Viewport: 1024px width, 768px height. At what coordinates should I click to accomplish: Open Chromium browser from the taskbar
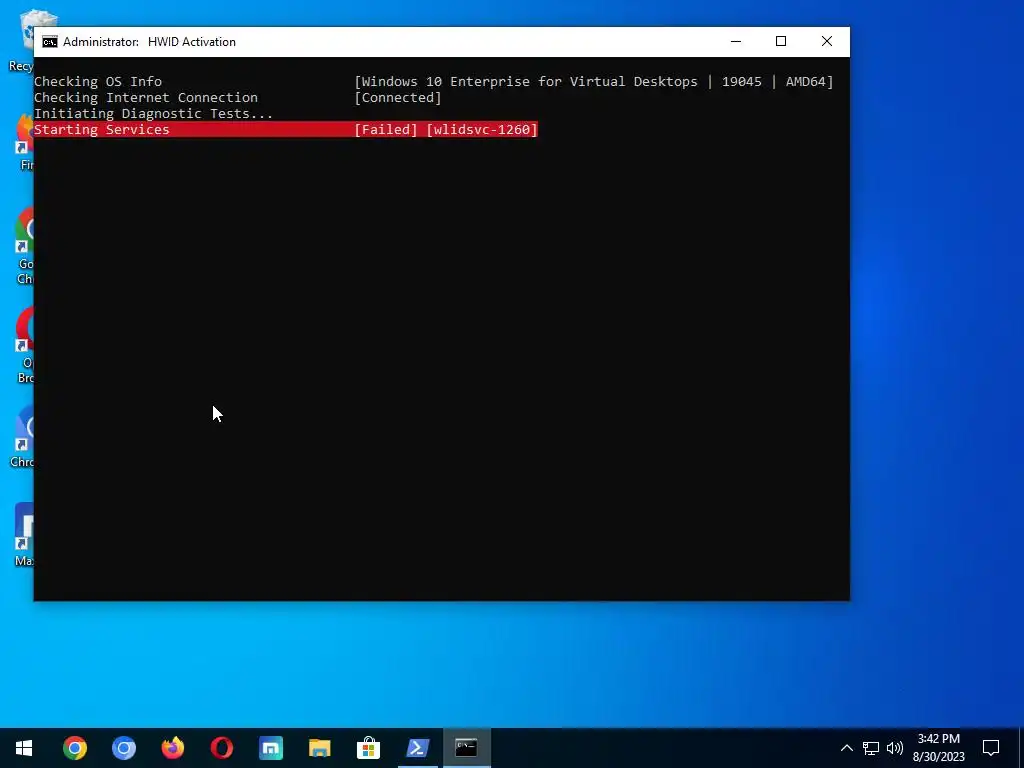(x=123, y=748)
